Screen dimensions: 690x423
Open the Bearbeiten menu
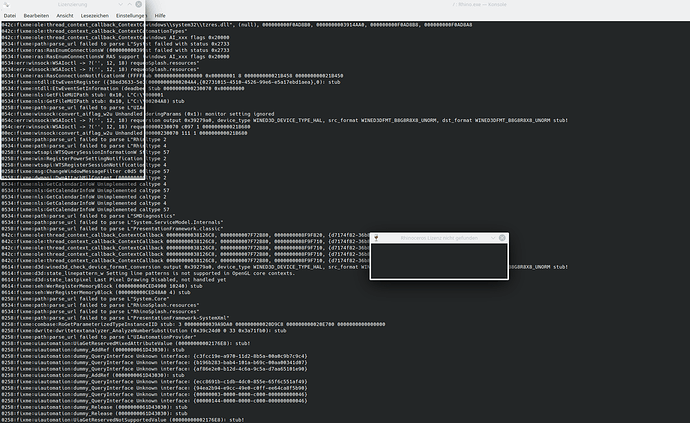coord(36,15)
